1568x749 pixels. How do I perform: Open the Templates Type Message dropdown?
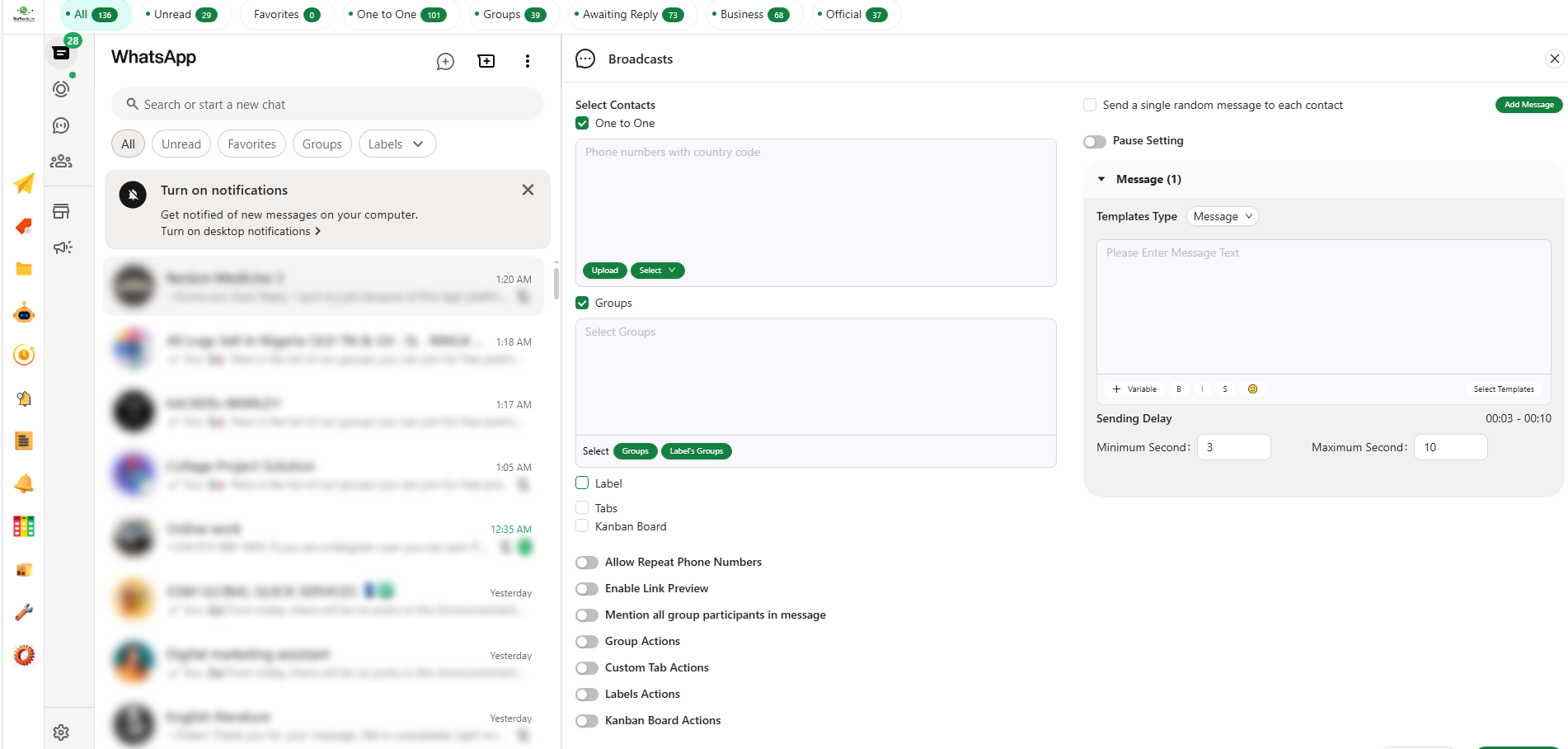click(1223, 216)
